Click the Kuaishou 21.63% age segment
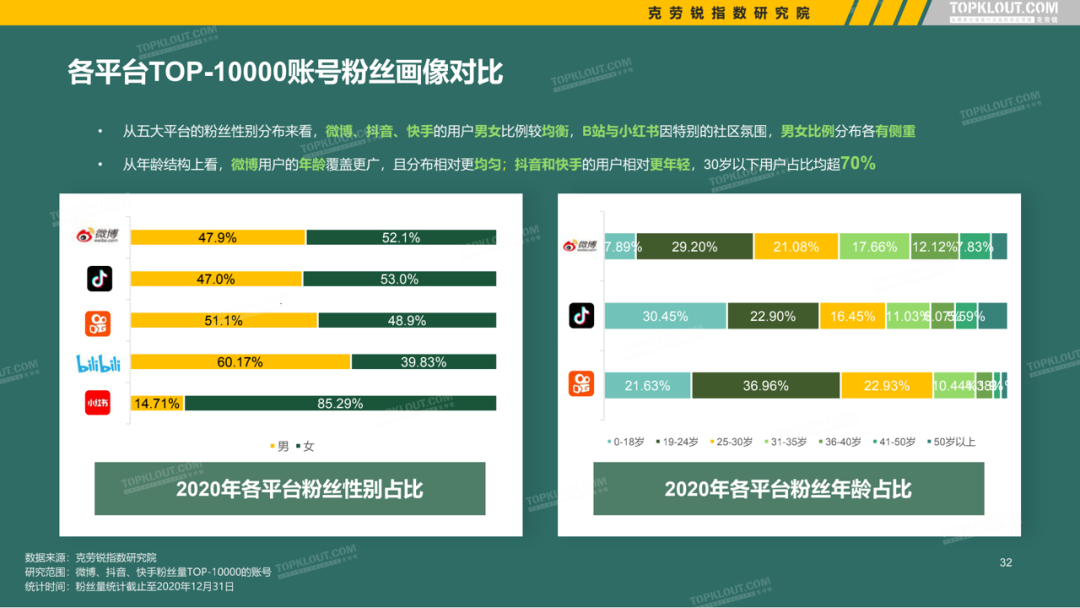Viewport: 1080px width, 608px height. pos(647,386)
